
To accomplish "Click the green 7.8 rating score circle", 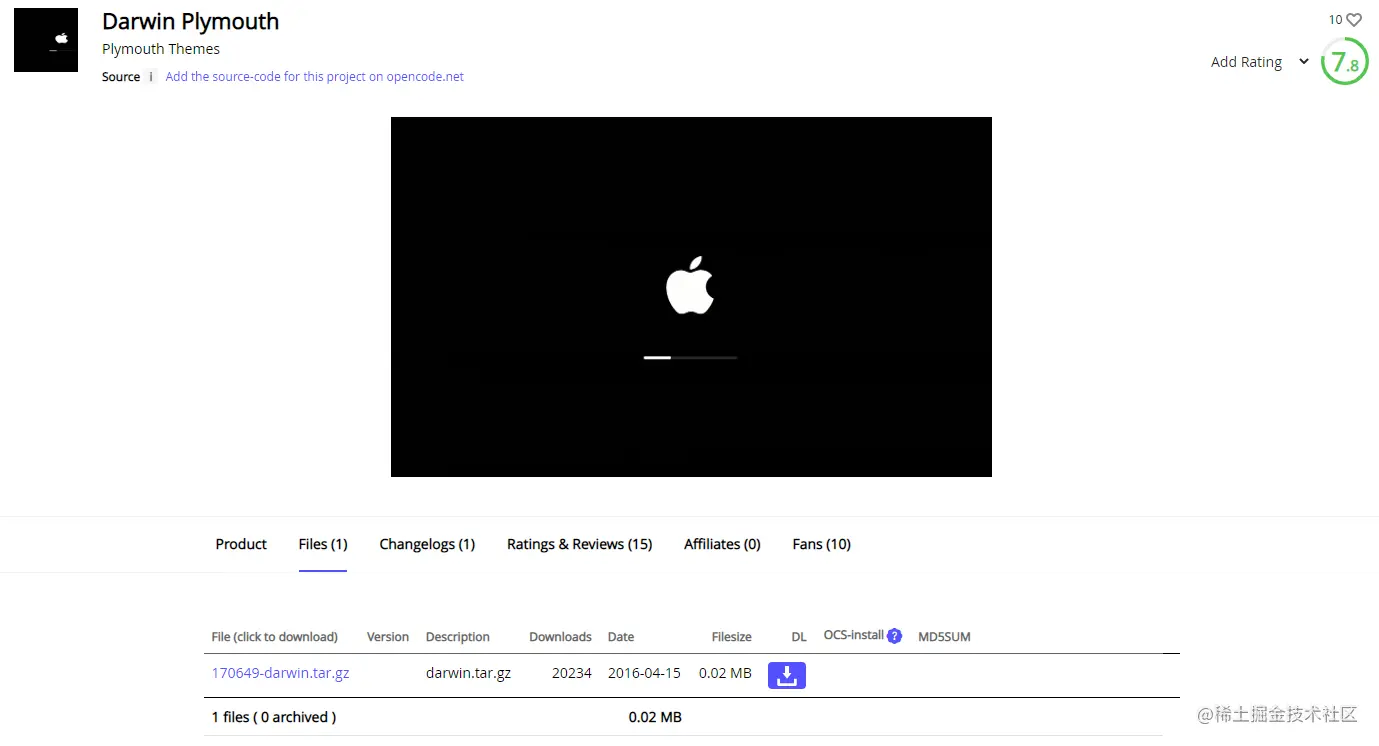I will tap(1344, 61).
